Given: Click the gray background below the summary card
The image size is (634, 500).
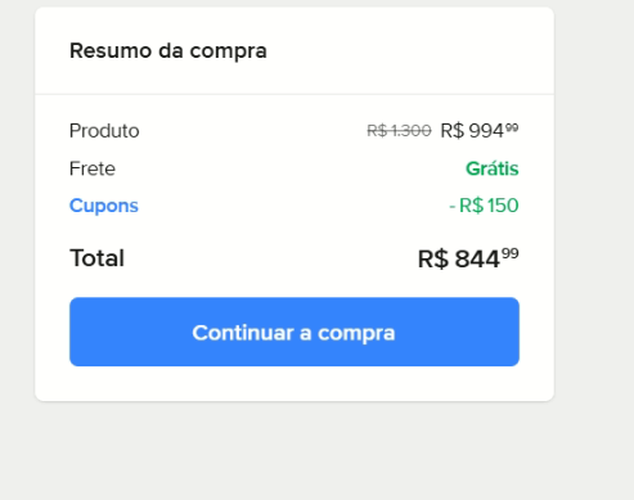Looking at the screenshot, I should tap(294, 450).
